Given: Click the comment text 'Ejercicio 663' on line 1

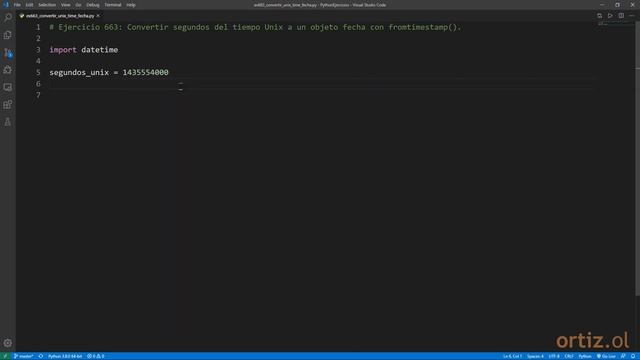Looking at the screenshot, I should [88, 27].
